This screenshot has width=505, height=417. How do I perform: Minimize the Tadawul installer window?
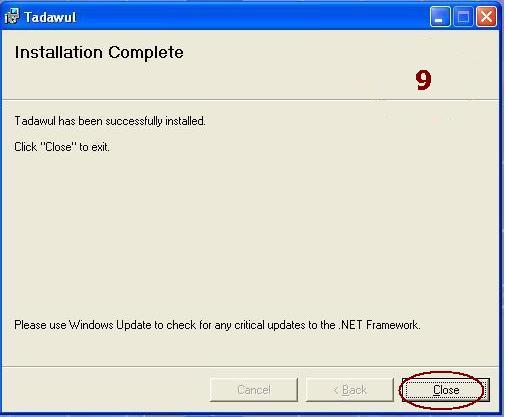[x=440, y=16]
